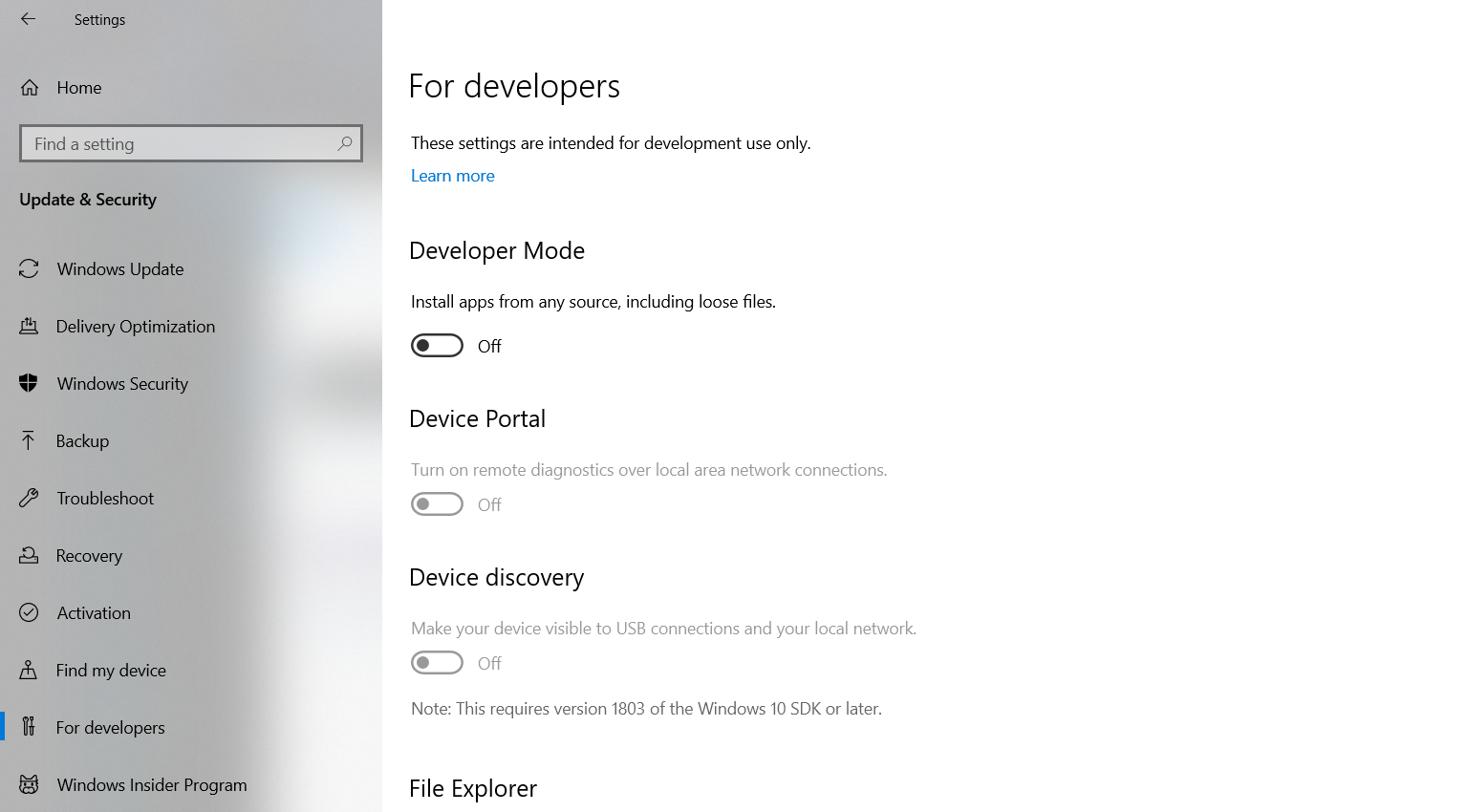Open the Windows Update page
This screenshot has height=812, width=1466.
pos(191,269)
